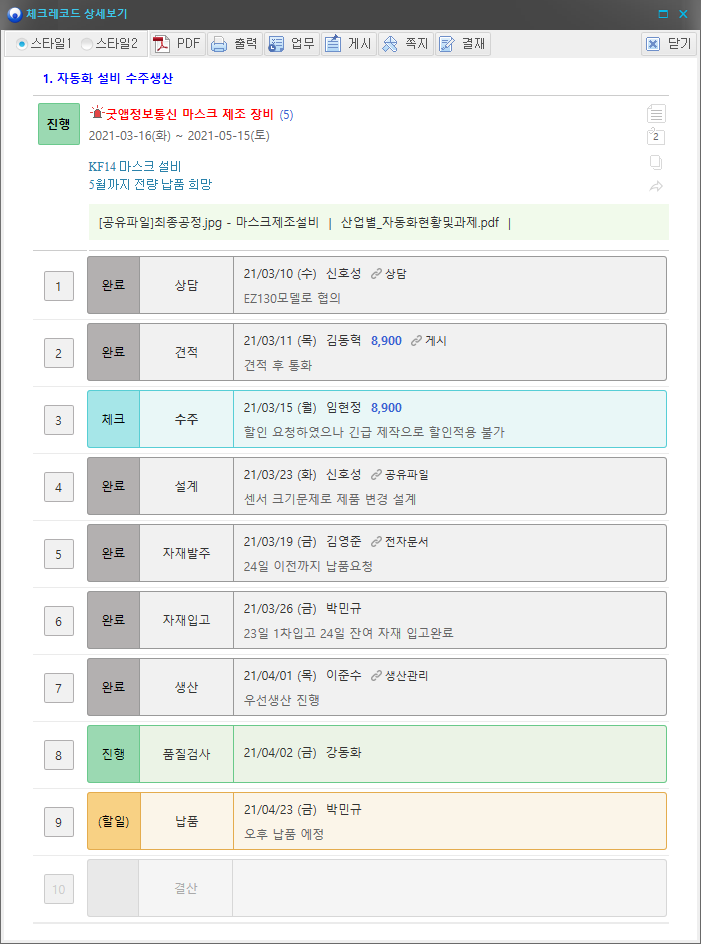Click the 게시 post button

point(348,44)
